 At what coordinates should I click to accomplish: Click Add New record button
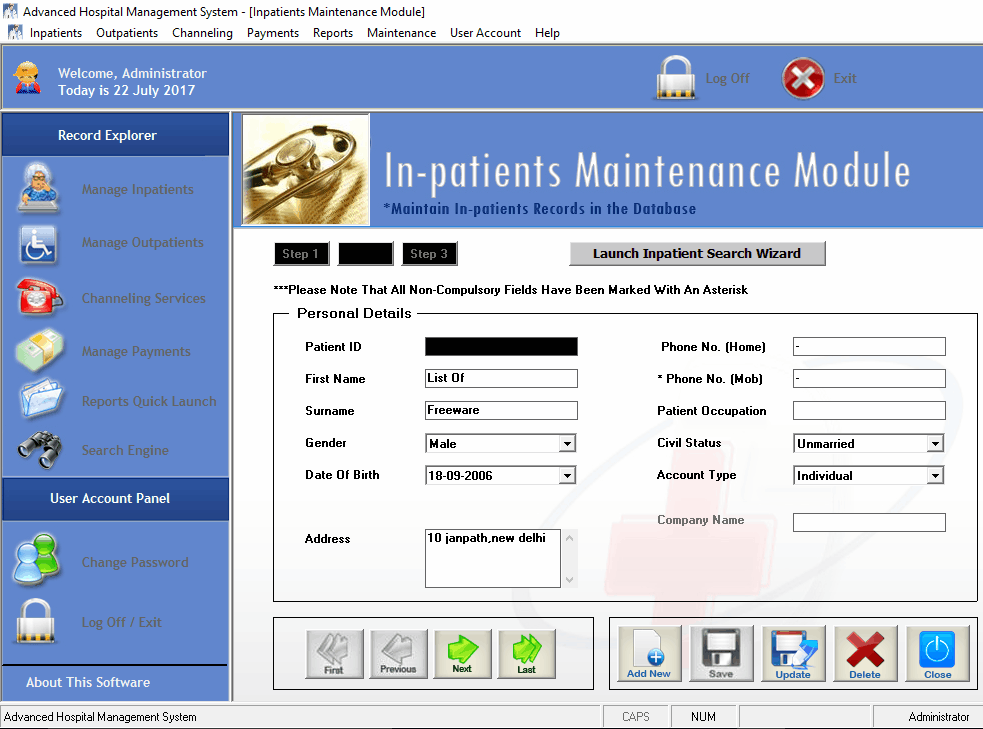[649, 654]
